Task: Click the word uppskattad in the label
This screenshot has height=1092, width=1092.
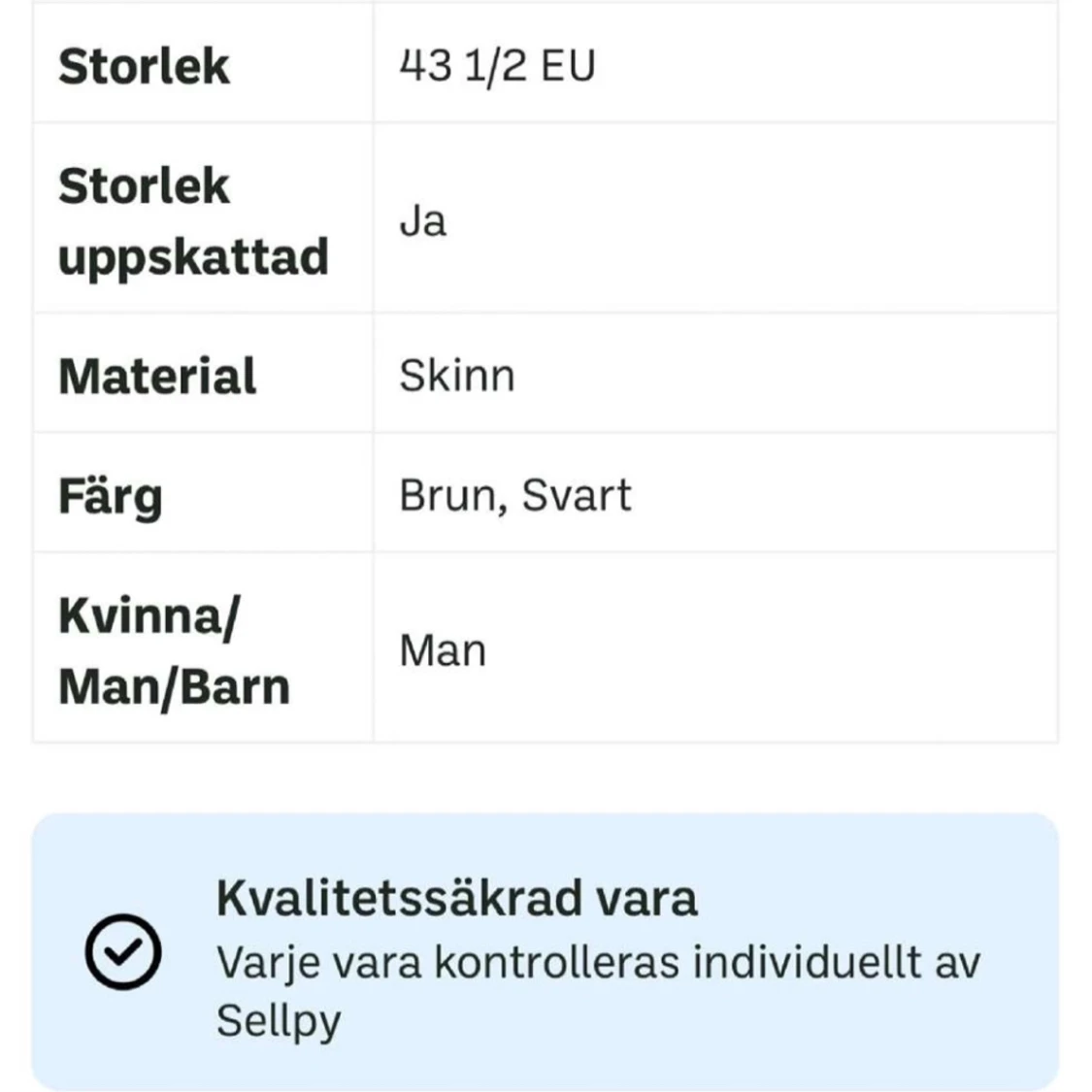Action: 193,257
